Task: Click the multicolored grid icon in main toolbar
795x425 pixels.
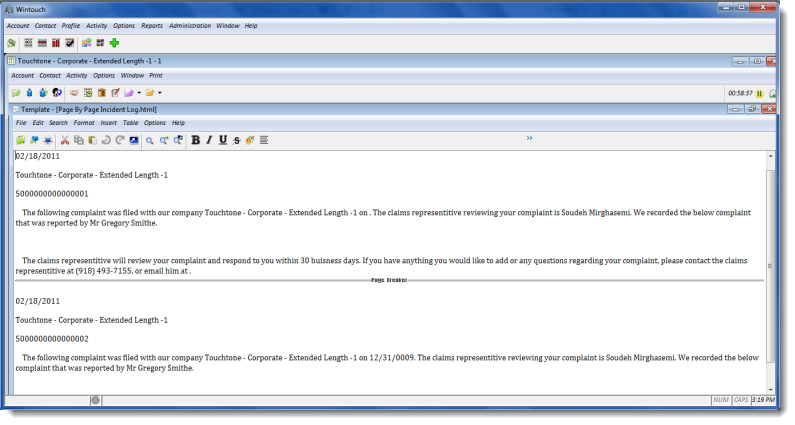Action: pyautogui.click(x=100, y=43)
